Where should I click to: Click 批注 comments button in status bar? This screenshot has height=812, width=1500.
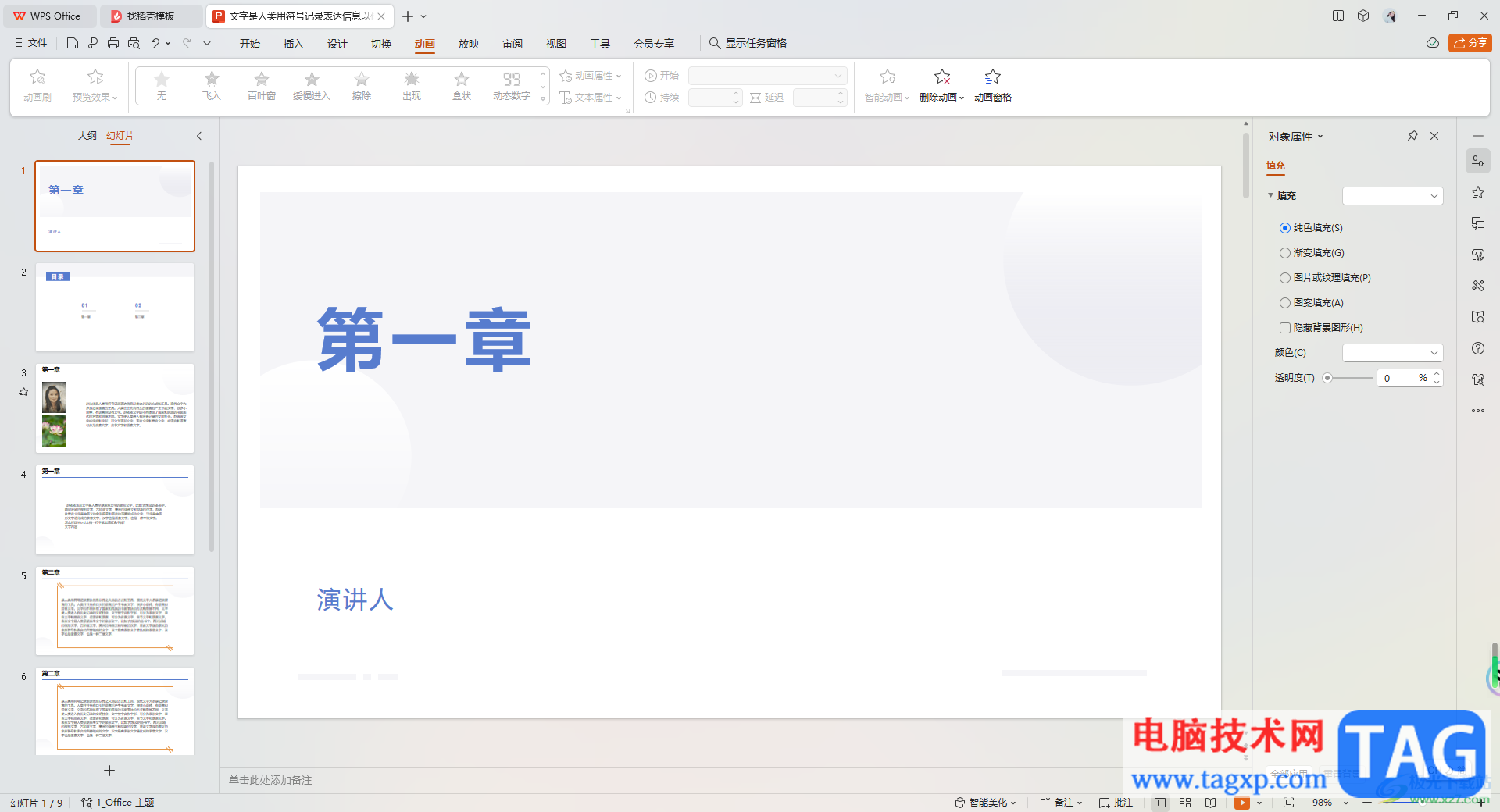point(1116,803)
